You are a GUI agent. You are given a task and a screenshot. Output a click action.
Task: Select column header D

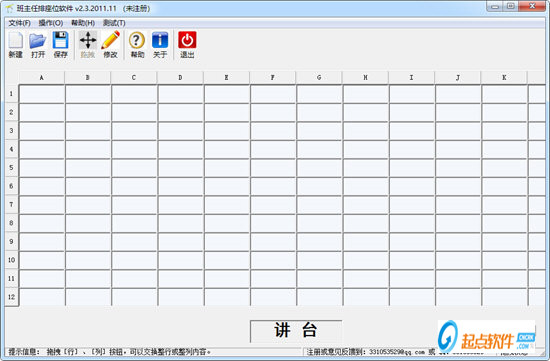click(x=180, y=78)
